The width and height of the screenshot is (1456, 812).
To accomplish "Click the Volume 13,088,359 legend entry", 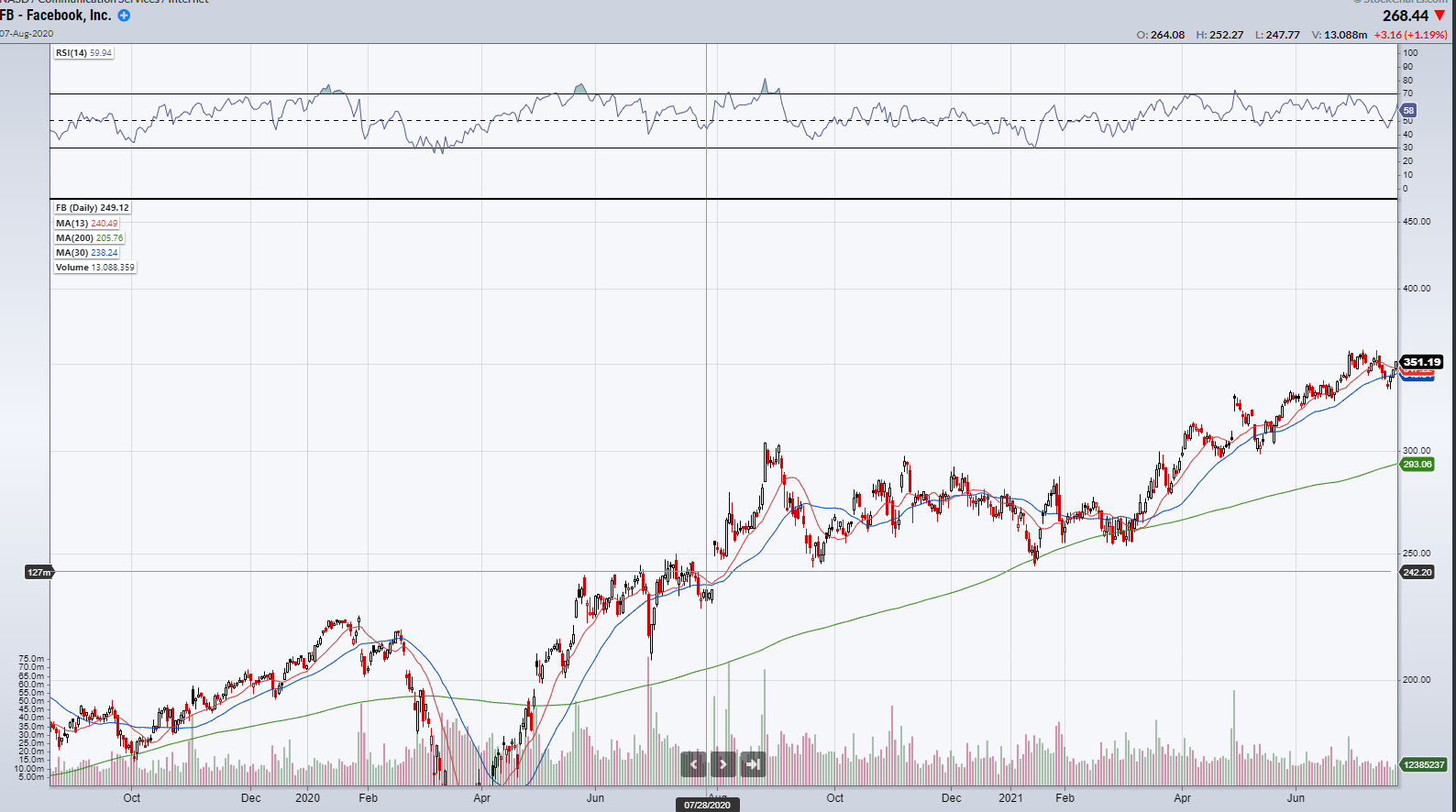I will pyautogui.click(x=94, y=268).
